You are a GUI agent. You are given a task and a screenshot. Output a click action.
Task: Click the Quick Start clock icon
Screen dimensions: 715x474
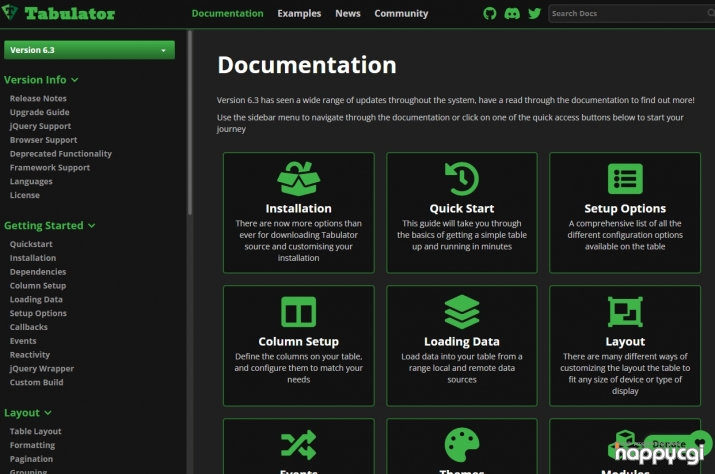(461, 179)
